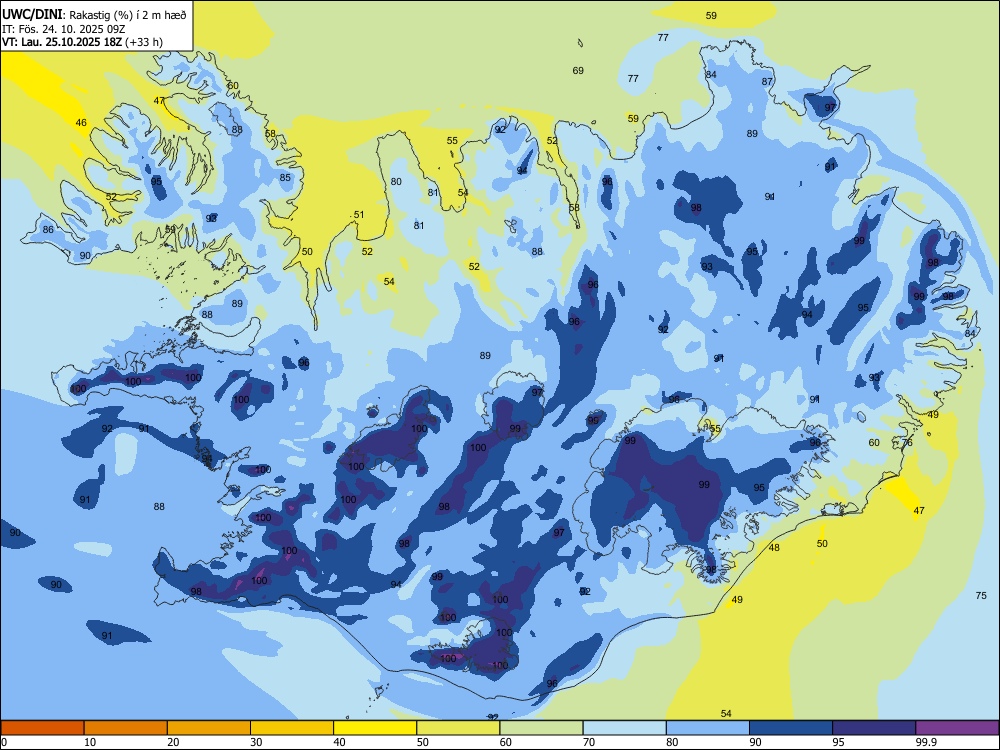1000x750 pixels.
Task: Pick the 80–90 medium blue legend swatch
Action: point(708,728)
